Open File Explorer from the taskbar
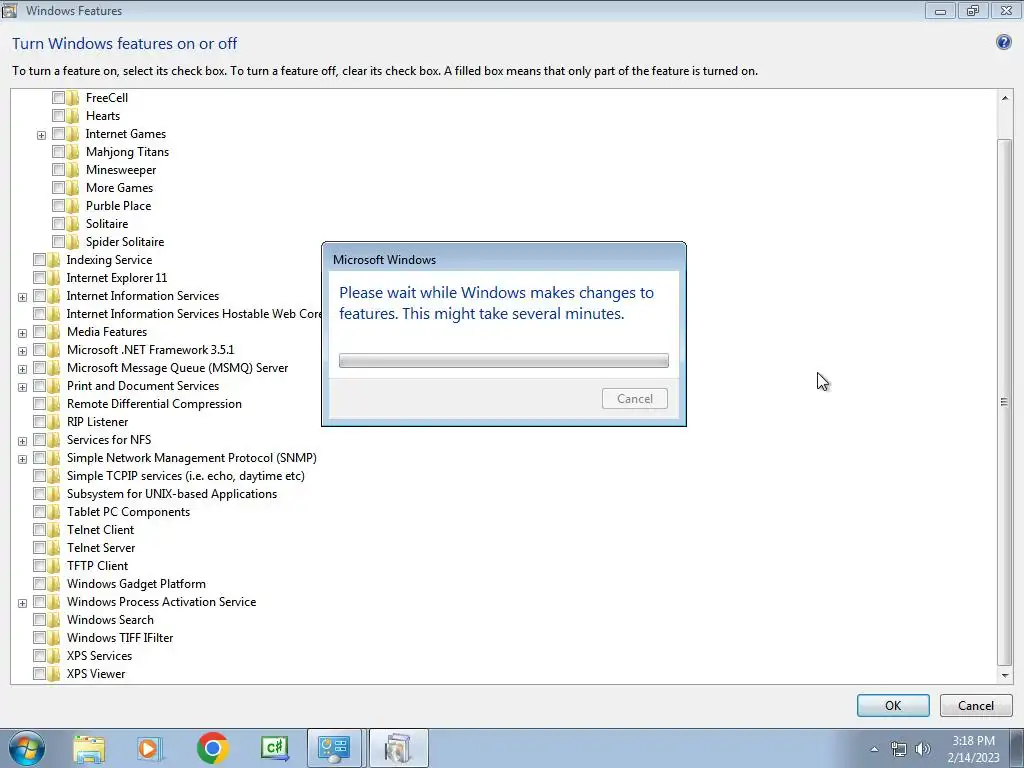This screenshot has height=768, width=1024. coord(89,748)
